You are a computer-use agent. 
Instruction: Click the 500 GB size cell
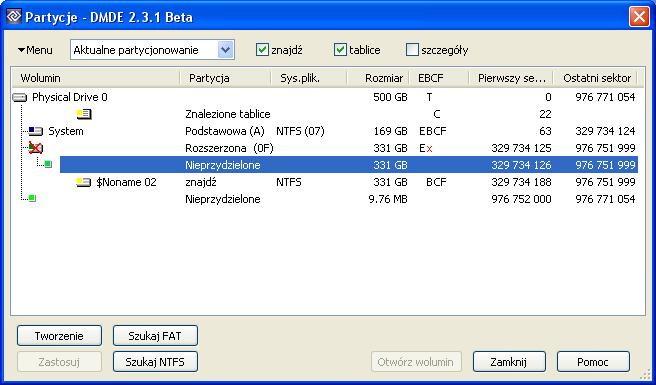tap(390, 98)
